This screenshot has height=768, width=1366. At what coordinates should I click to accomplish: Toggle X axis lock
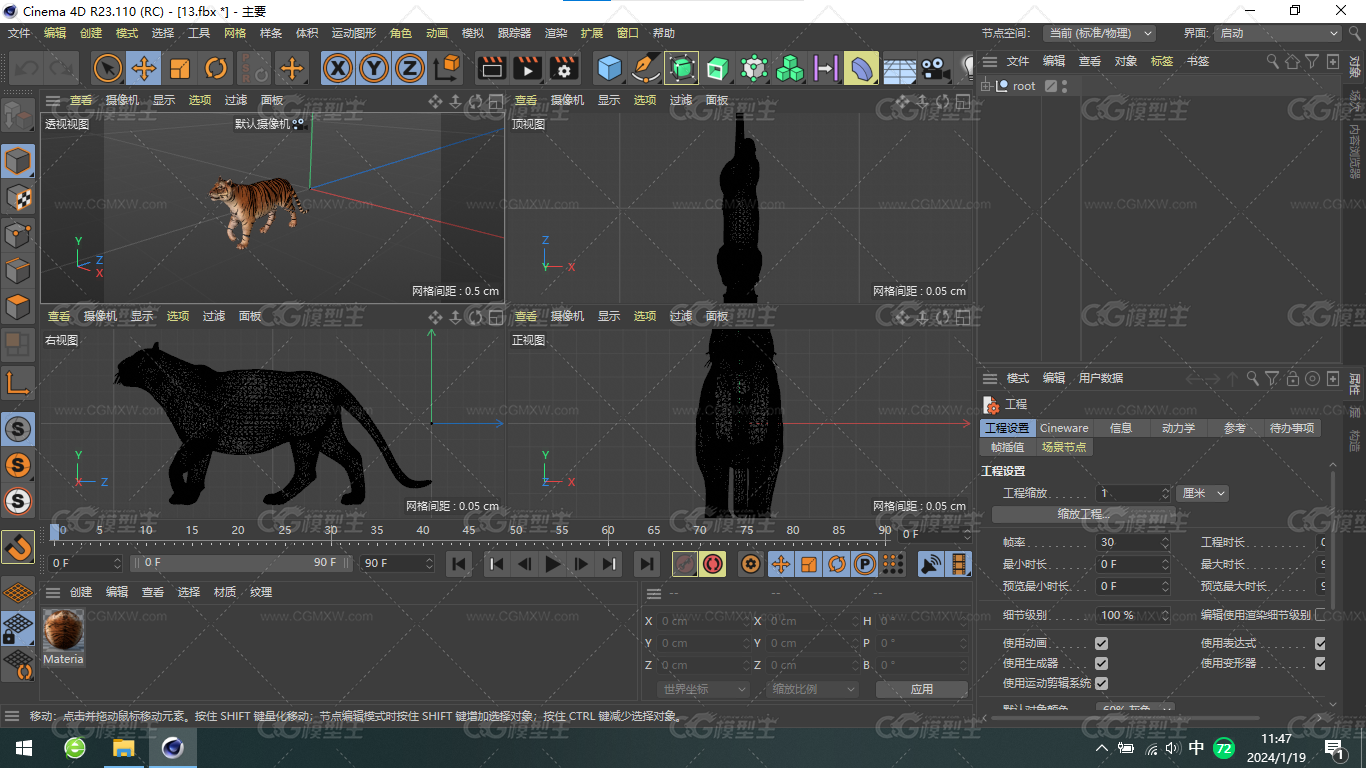pos(339,68)
